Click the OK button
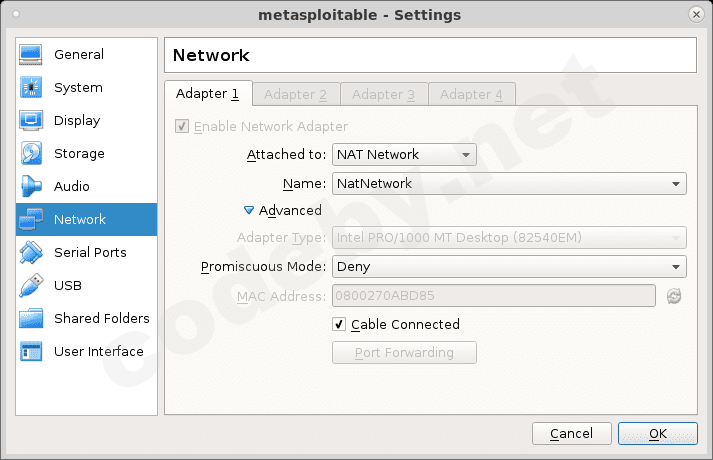 [x=657, y=434]
